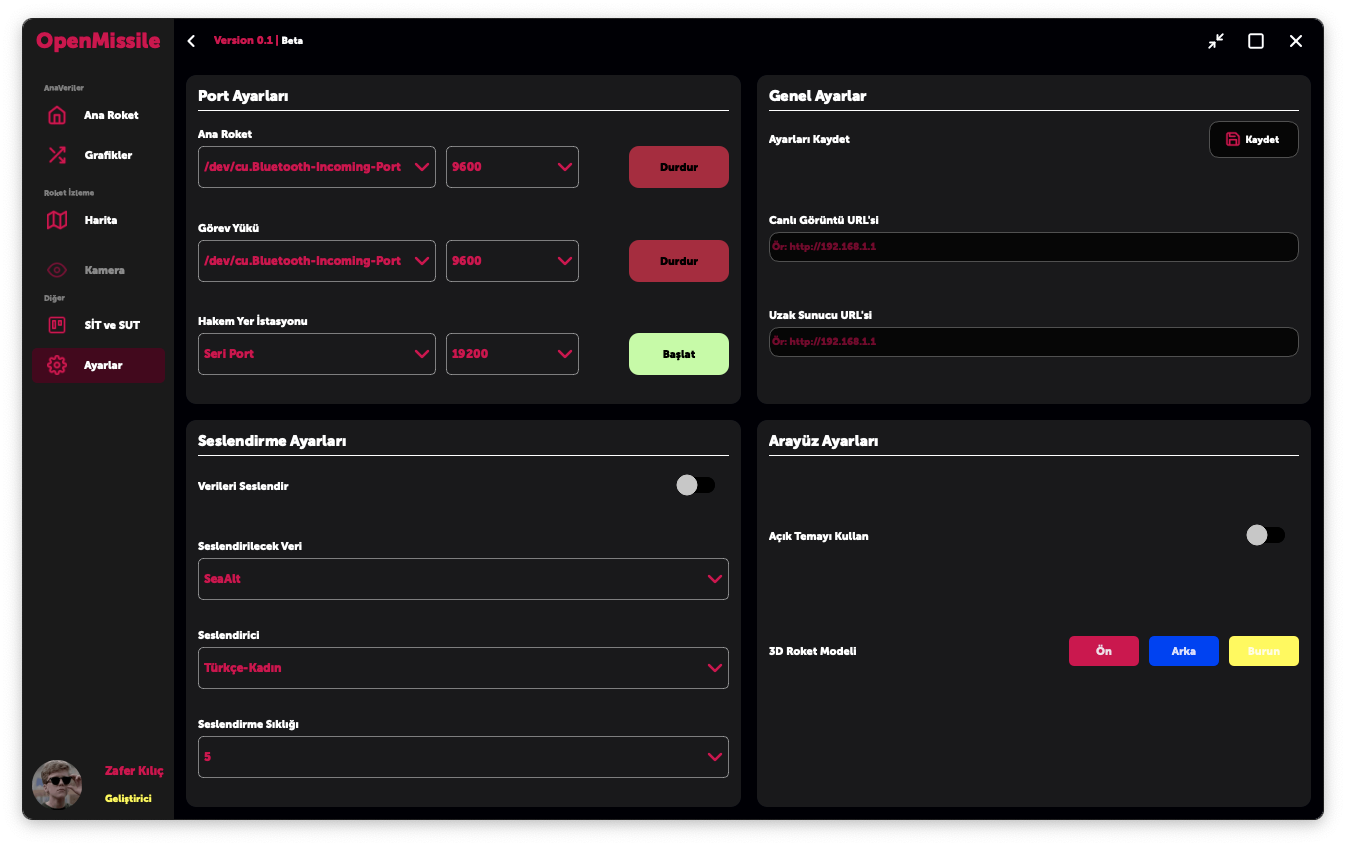Viewport: 1346px width, 846px height.
Task: Click the back arrow beside Version 0.1
Action: click(191, 41)
